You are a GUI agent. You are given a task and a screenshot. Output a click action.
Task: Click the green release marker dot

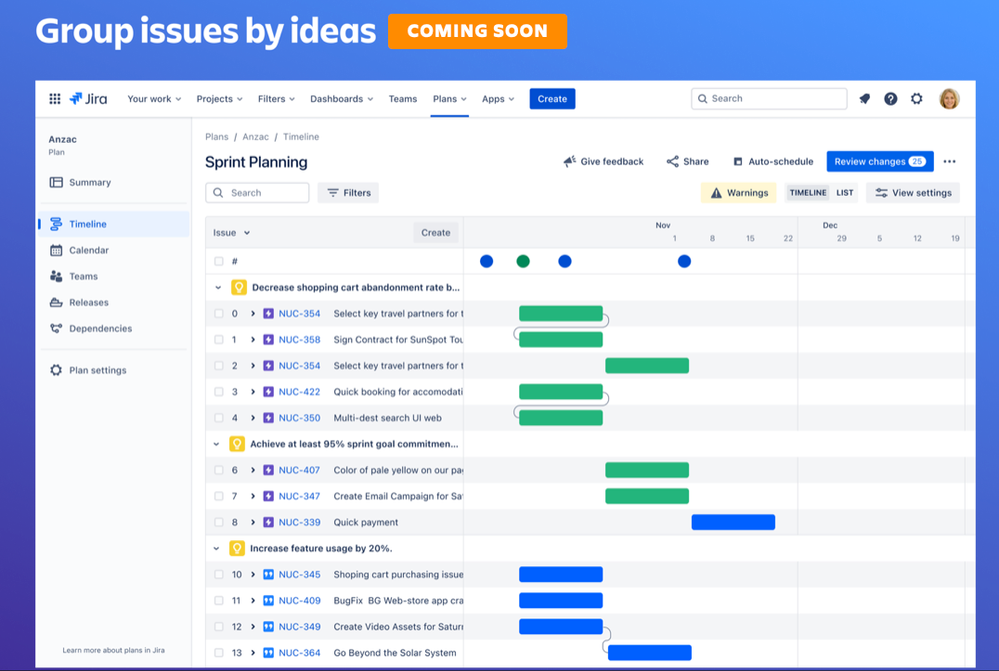click(x=523, y=261)
